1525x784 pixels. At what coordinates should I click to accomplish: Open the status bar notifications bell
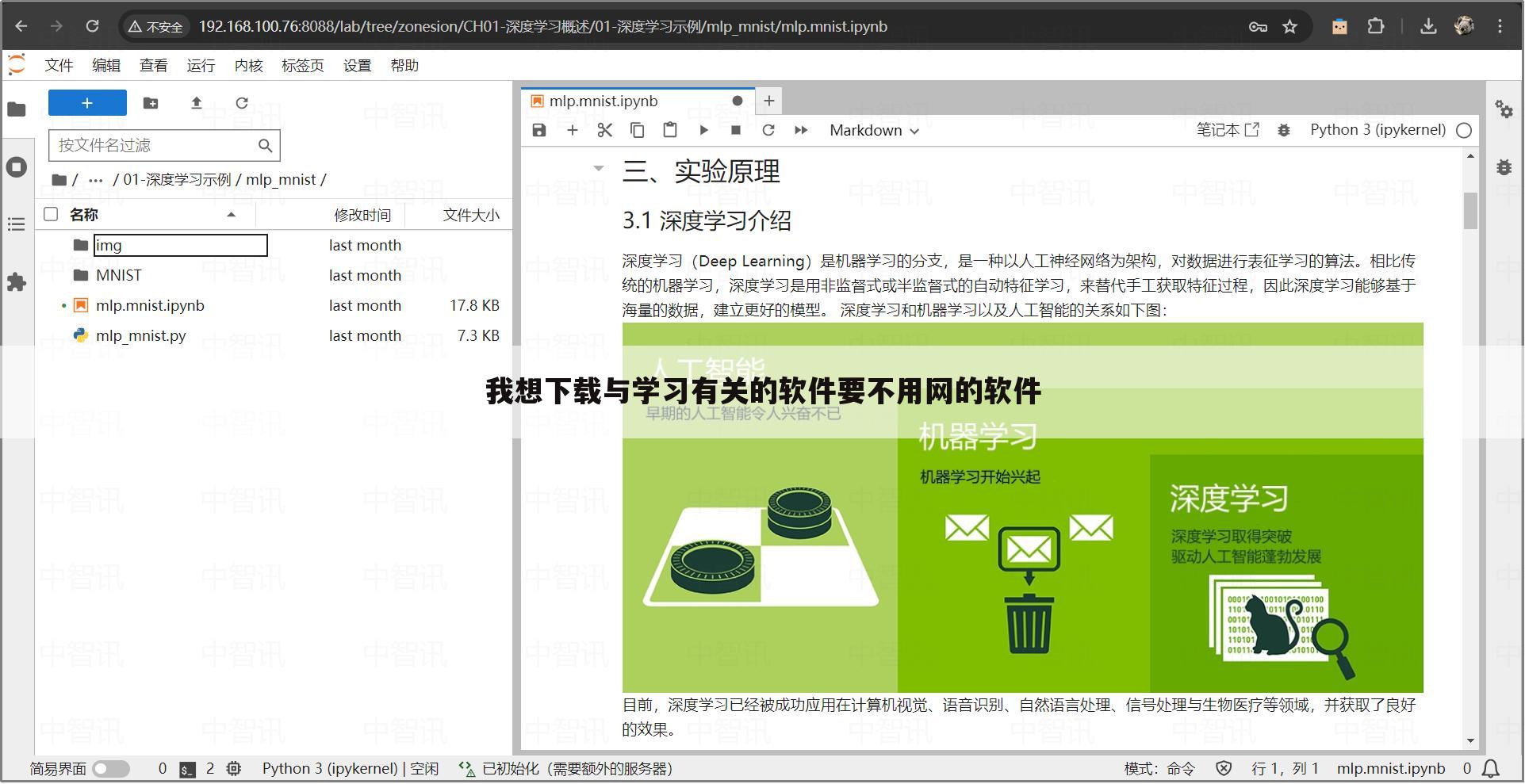pyautogui.click(x=1491, y=768)
